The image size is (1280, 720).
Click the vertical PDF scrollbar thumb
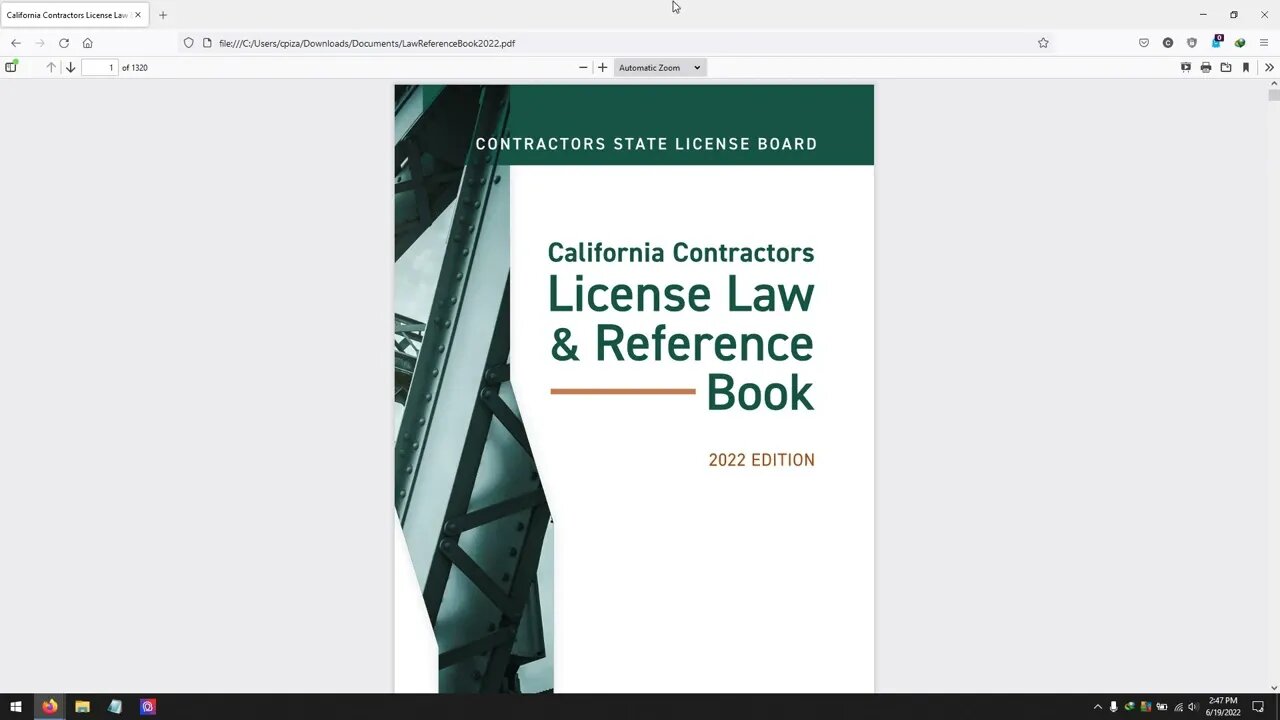tap(1273, 95)
